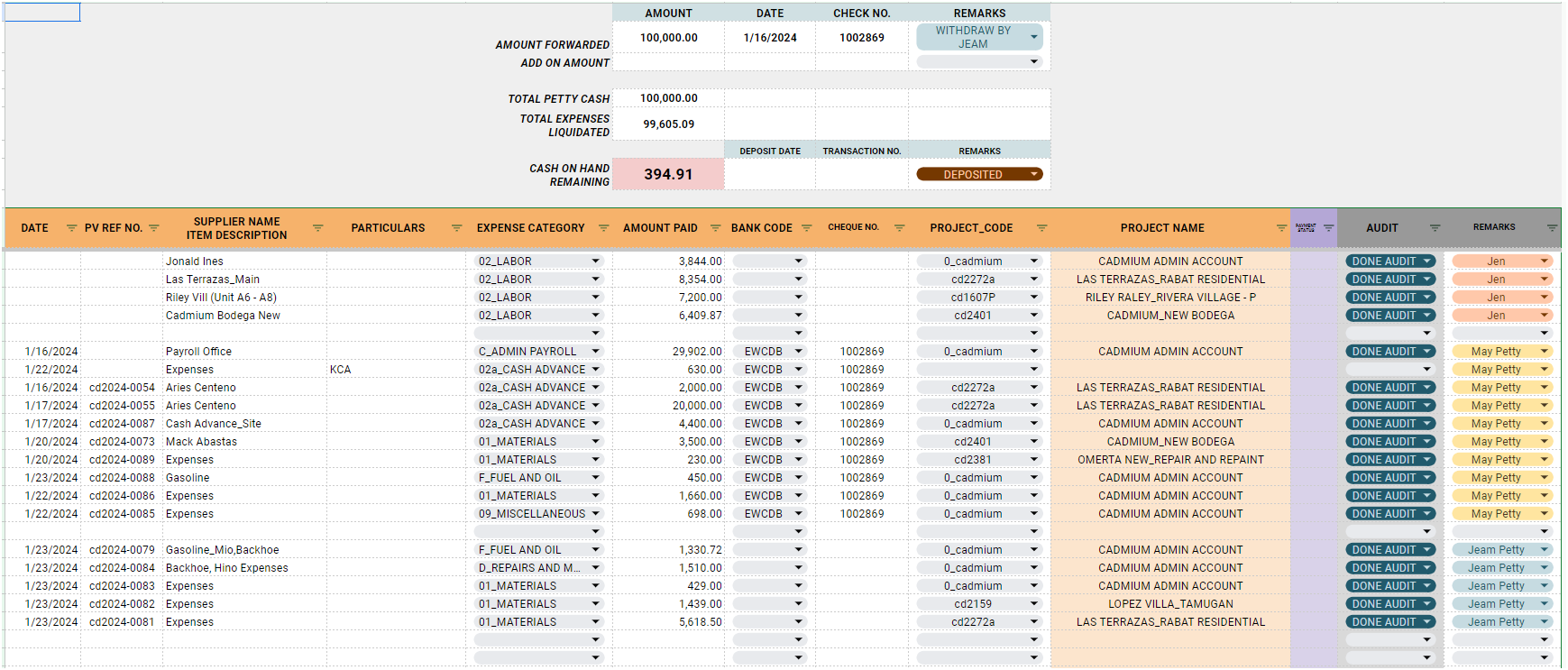Image resolution: width=1568 pixels, height=670 pixels.
Task: Open the BANK CODE column filter icon
Action: pos(807,228)
